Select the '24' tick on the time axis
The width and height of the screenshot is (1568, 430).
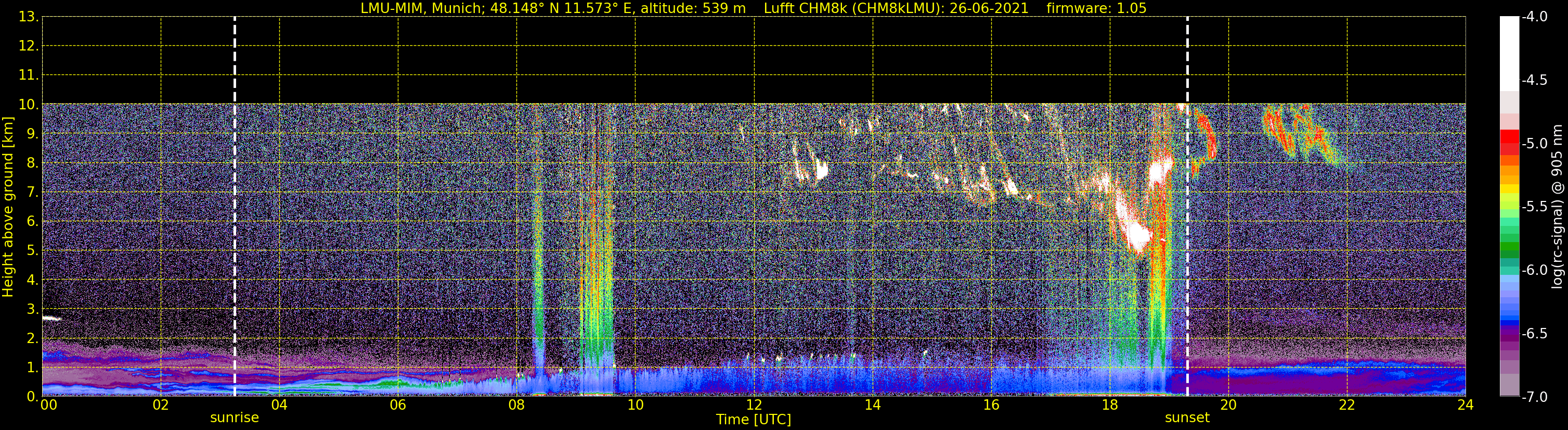tap(1465, 405)
